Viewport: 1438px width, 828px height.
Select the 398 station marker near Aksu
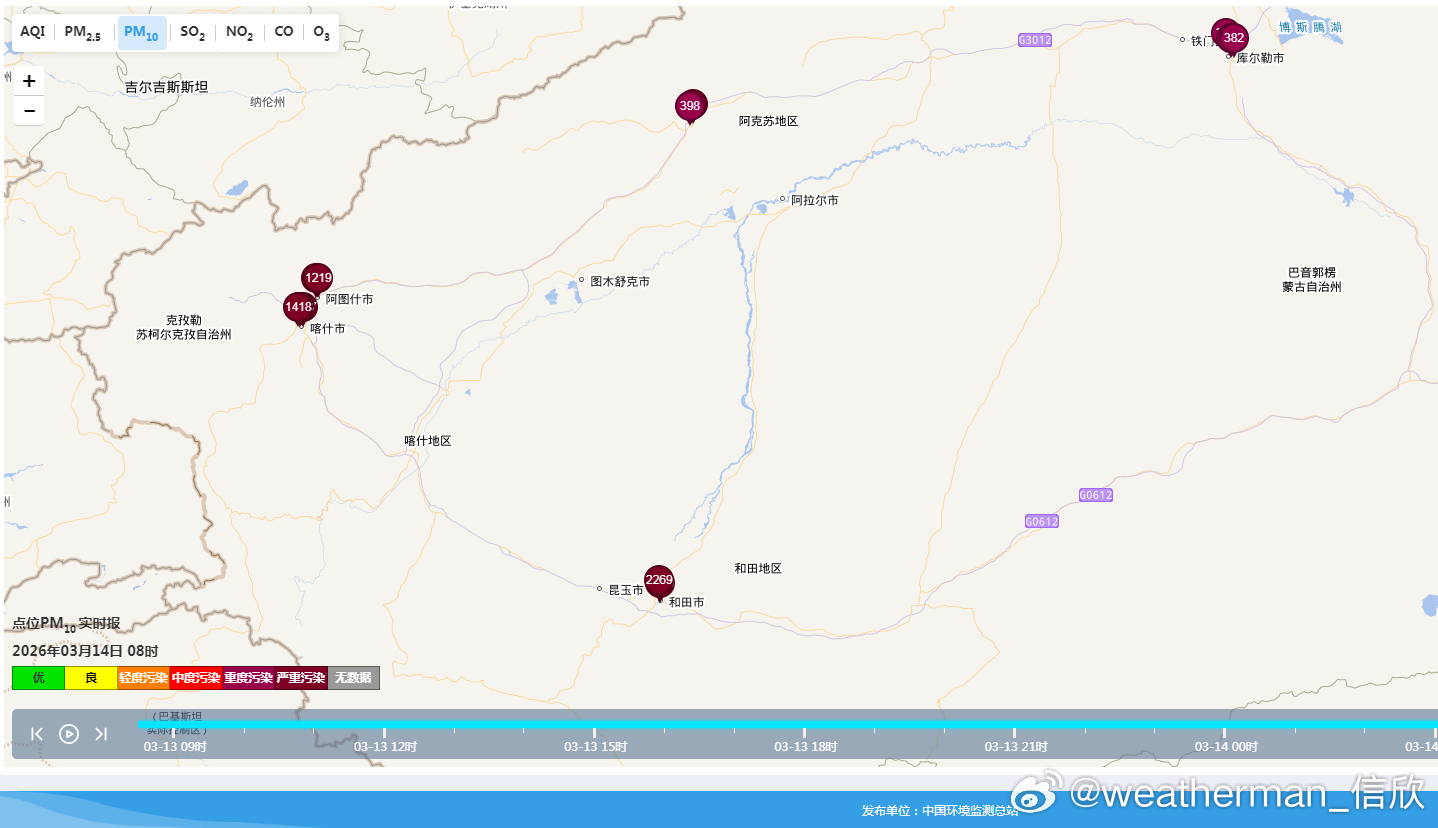click(690, 106)
